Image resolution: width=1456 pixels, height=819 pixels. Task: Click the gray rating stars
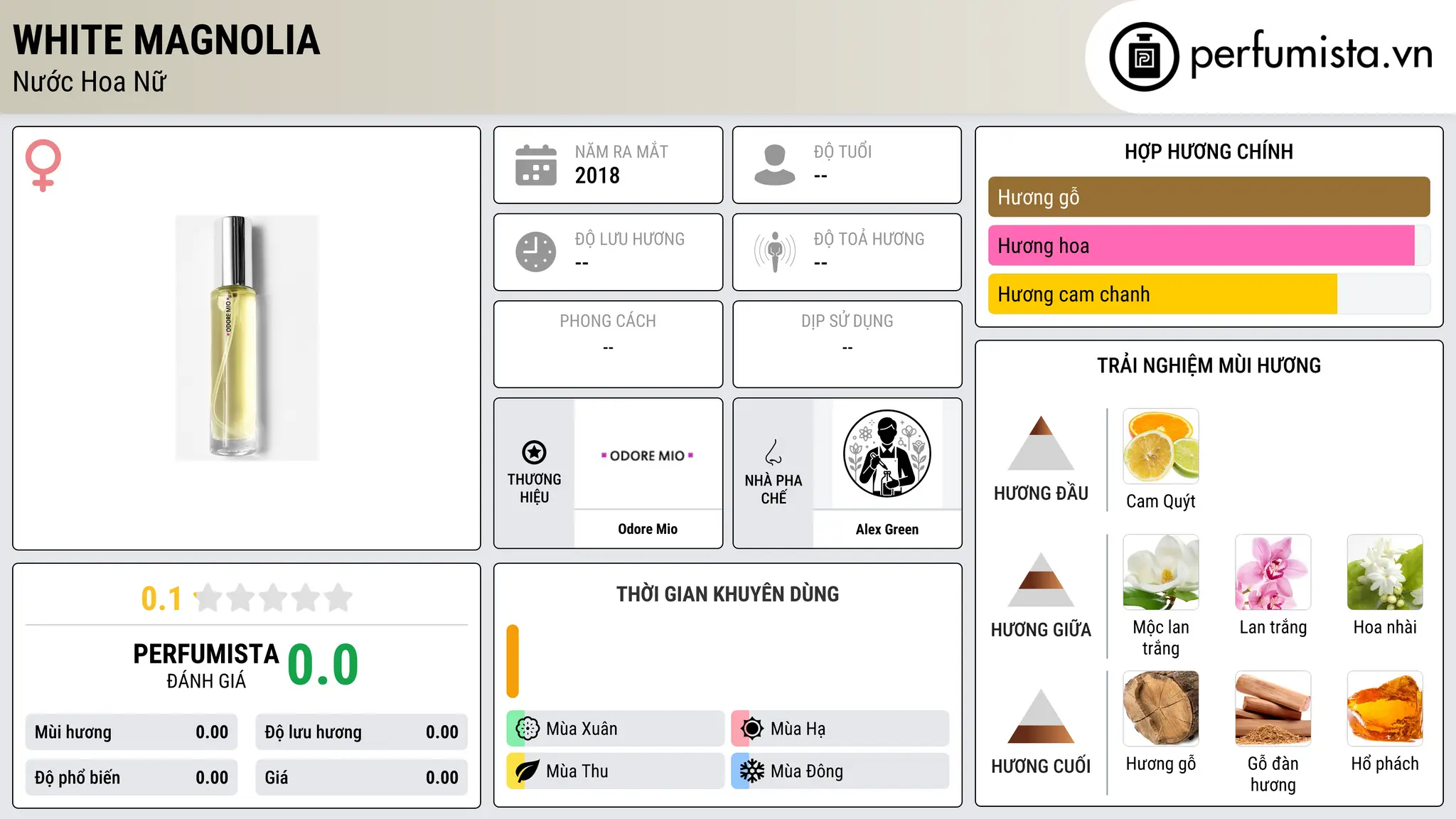coord(274,598)
